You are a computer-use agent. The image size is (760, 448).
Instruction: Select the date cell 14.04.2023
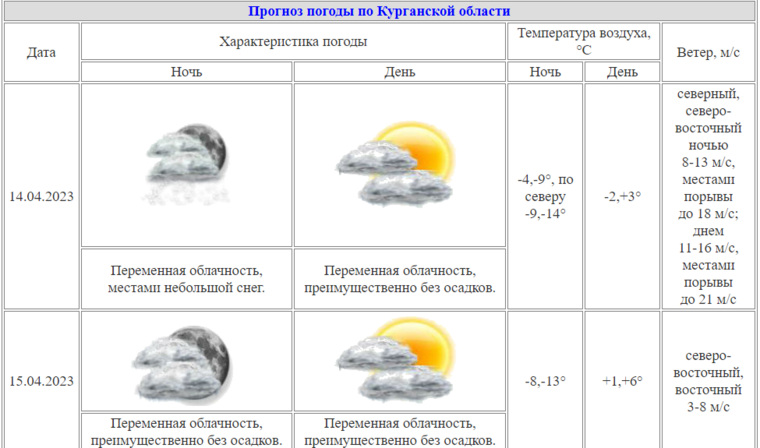tap(41, 196)
